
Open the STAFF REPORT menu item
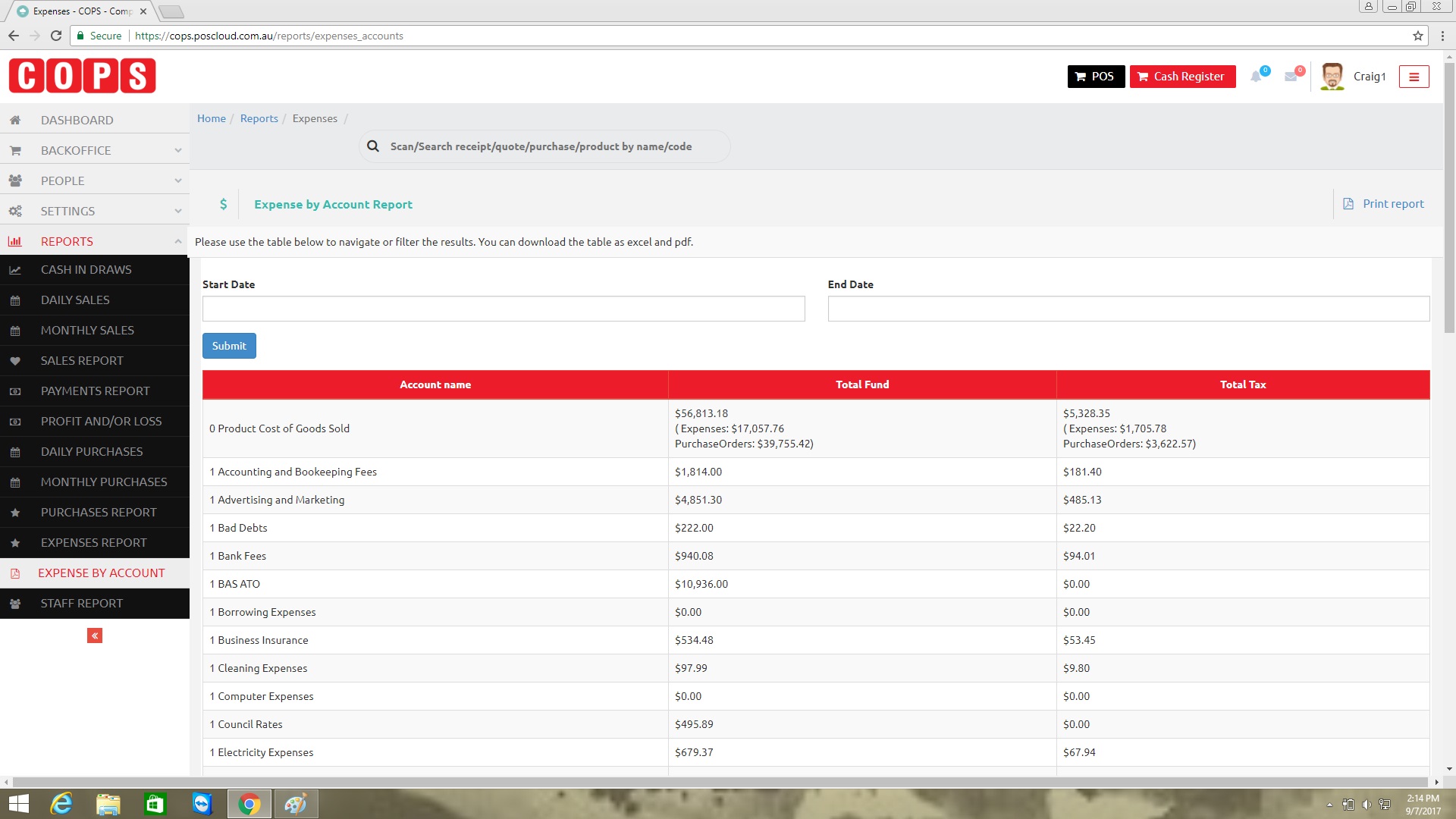pos(82,603)
